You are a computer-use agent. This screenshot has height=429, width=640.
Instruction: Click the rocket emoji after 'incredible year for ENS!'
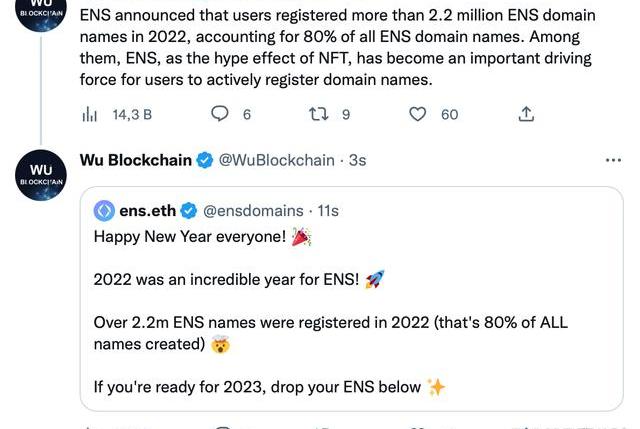click(x=375, y=279)
